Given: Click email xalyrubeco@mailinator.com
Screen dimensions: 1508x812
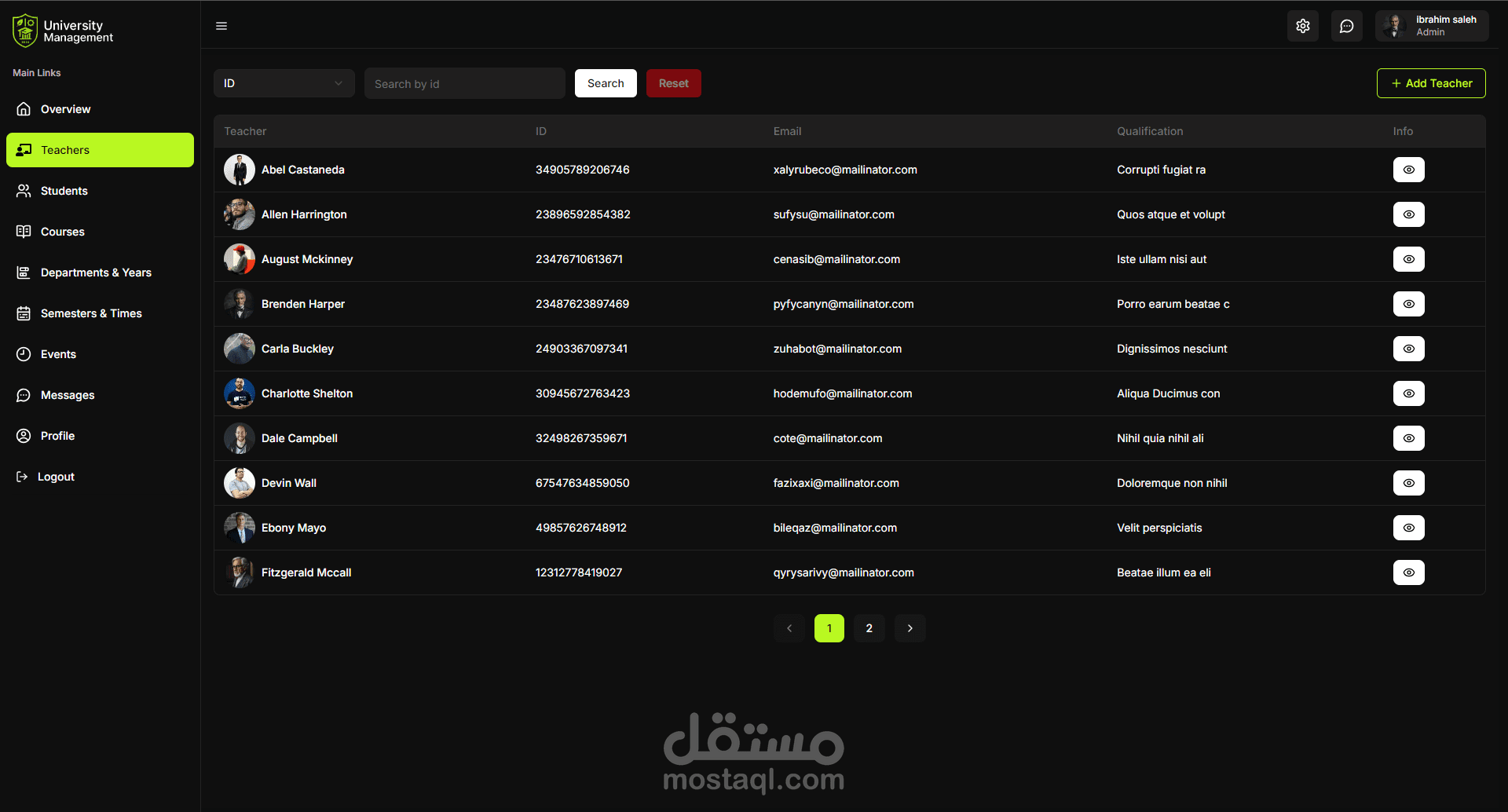Looking at the screenshot, I should pyautogui.click(x=845, y=170).
